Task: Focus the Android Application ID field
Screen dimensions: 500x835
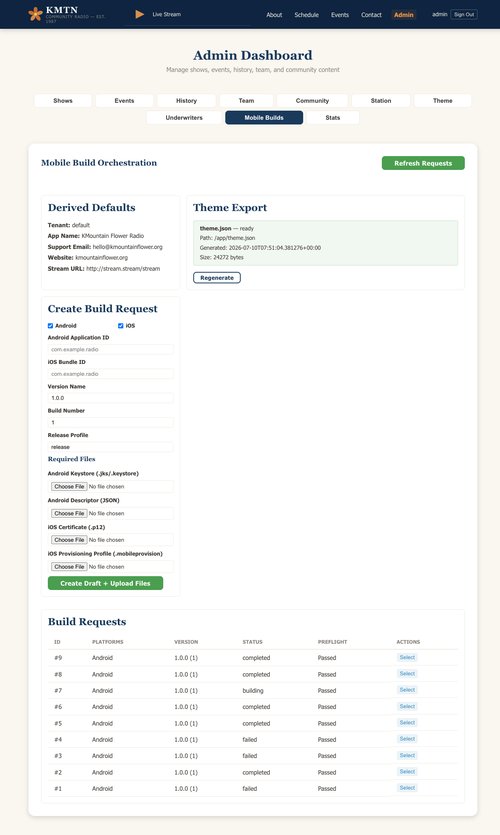Action: tap(110, 349)
